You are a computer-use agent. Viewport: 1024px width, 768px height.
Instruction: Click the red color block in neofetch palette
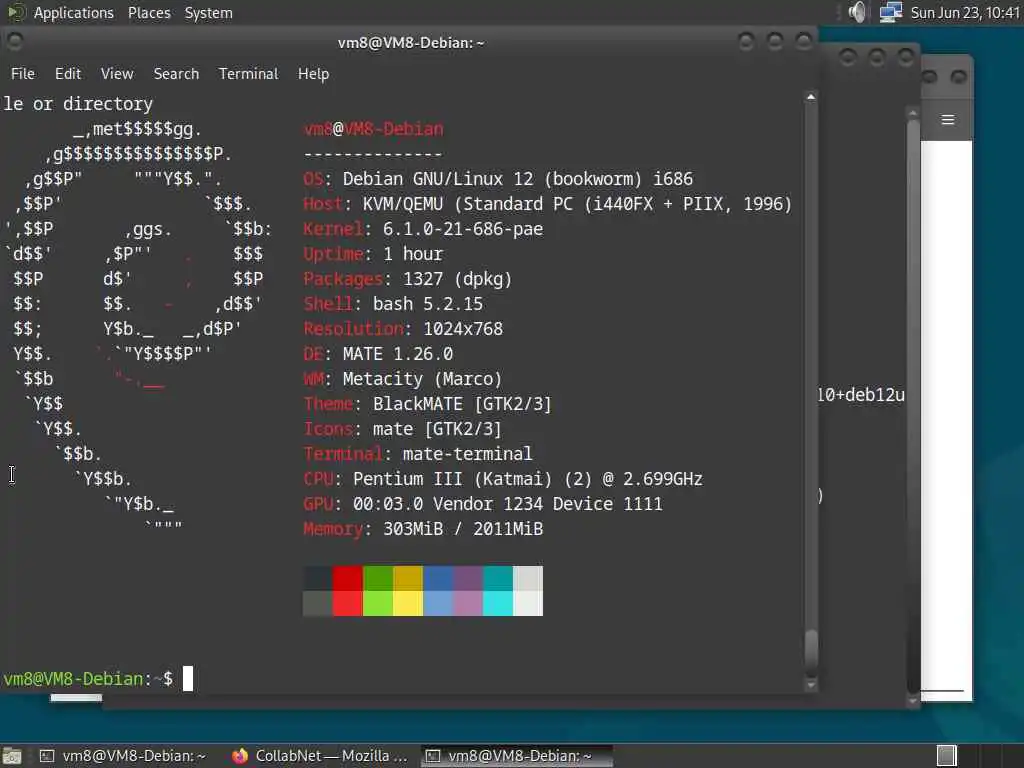(347, 591)
